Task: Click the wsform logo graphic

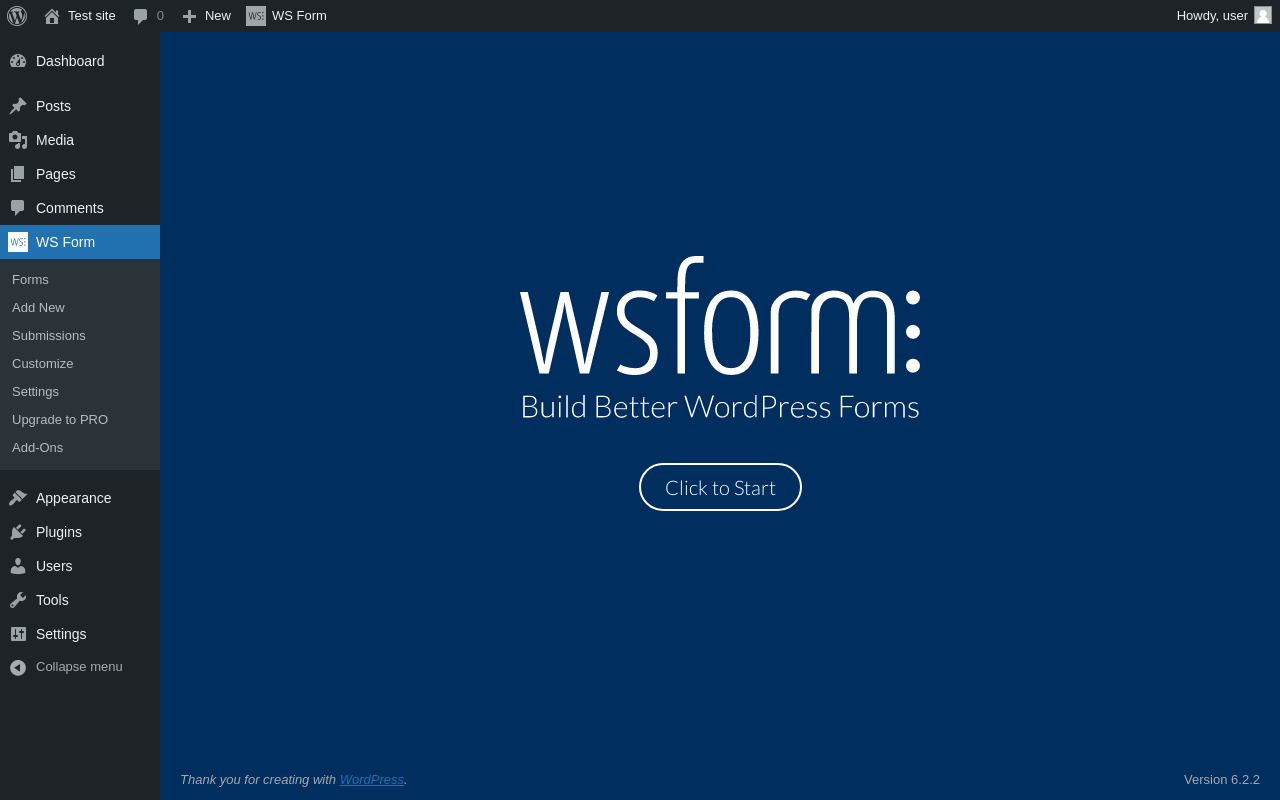Action: tap(720, 316)
